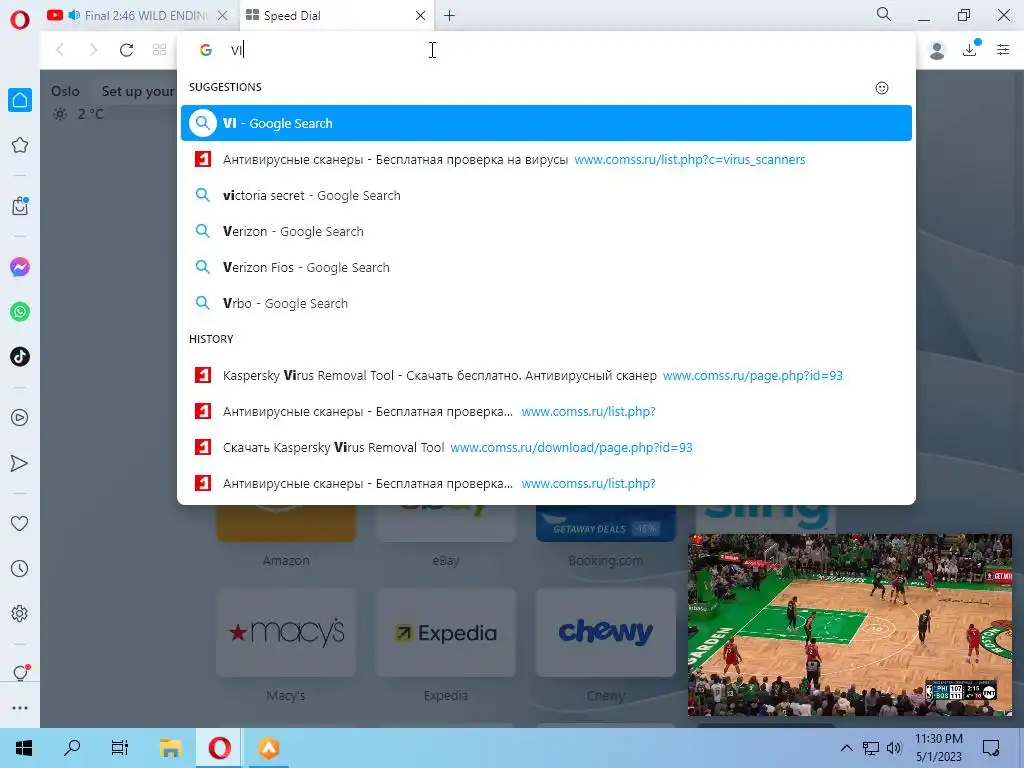
Task: Switch to the YouTube Final 2:46 tab
Action: (139, 16)
